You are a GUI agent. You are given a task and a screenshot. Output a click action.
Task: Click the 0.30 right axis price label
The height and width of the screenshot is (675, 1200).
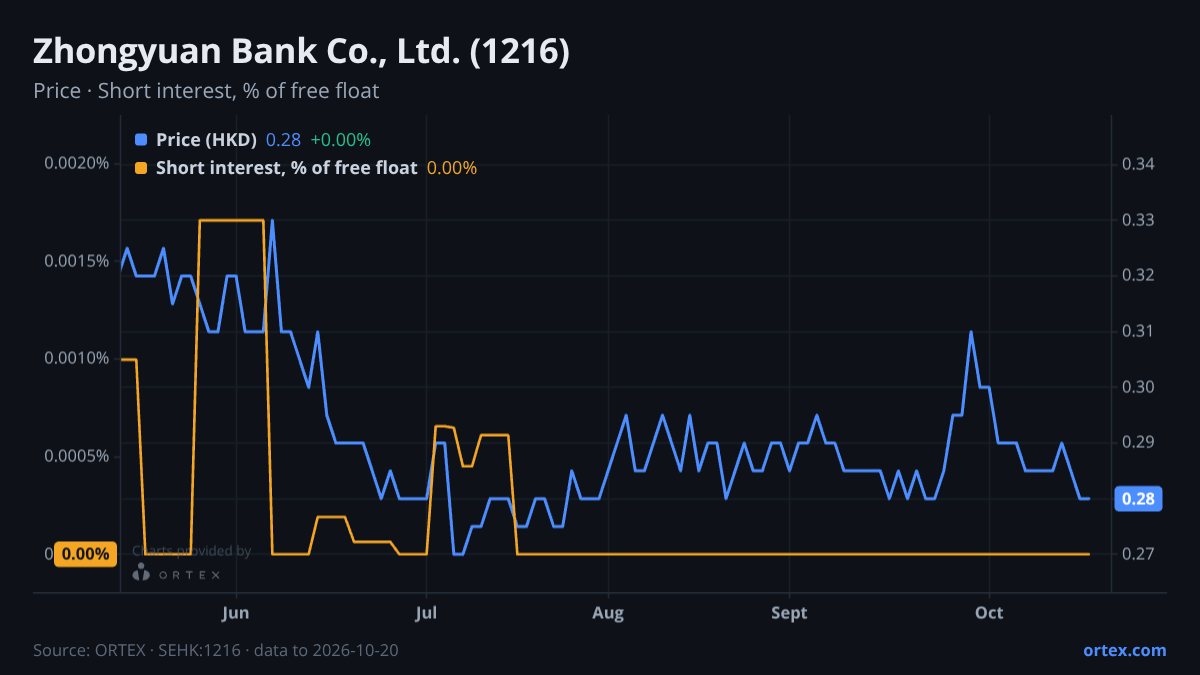point(1139,387)
